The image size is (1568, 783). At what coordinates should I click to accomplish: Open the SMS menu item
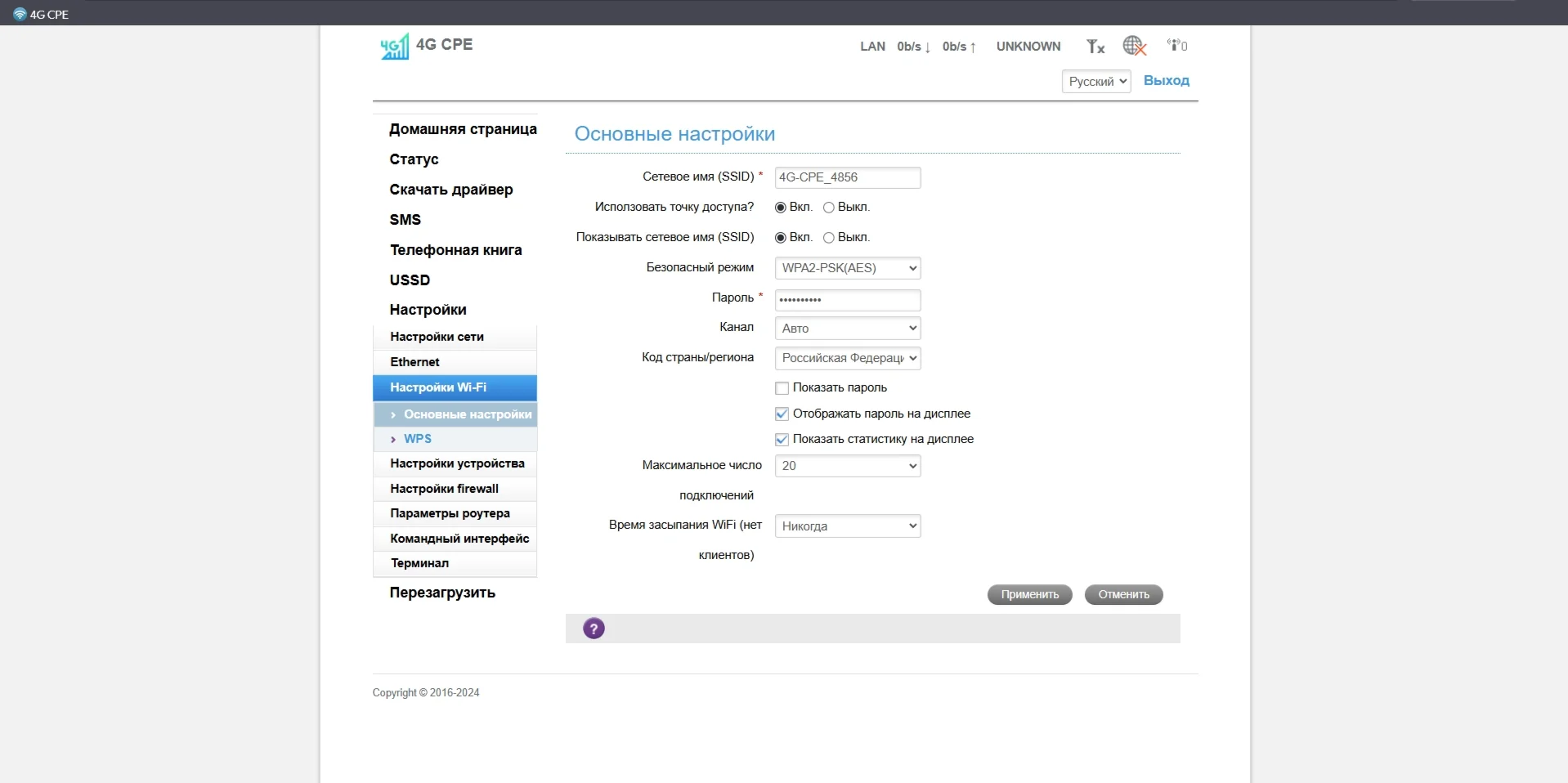tap(405, 220)
